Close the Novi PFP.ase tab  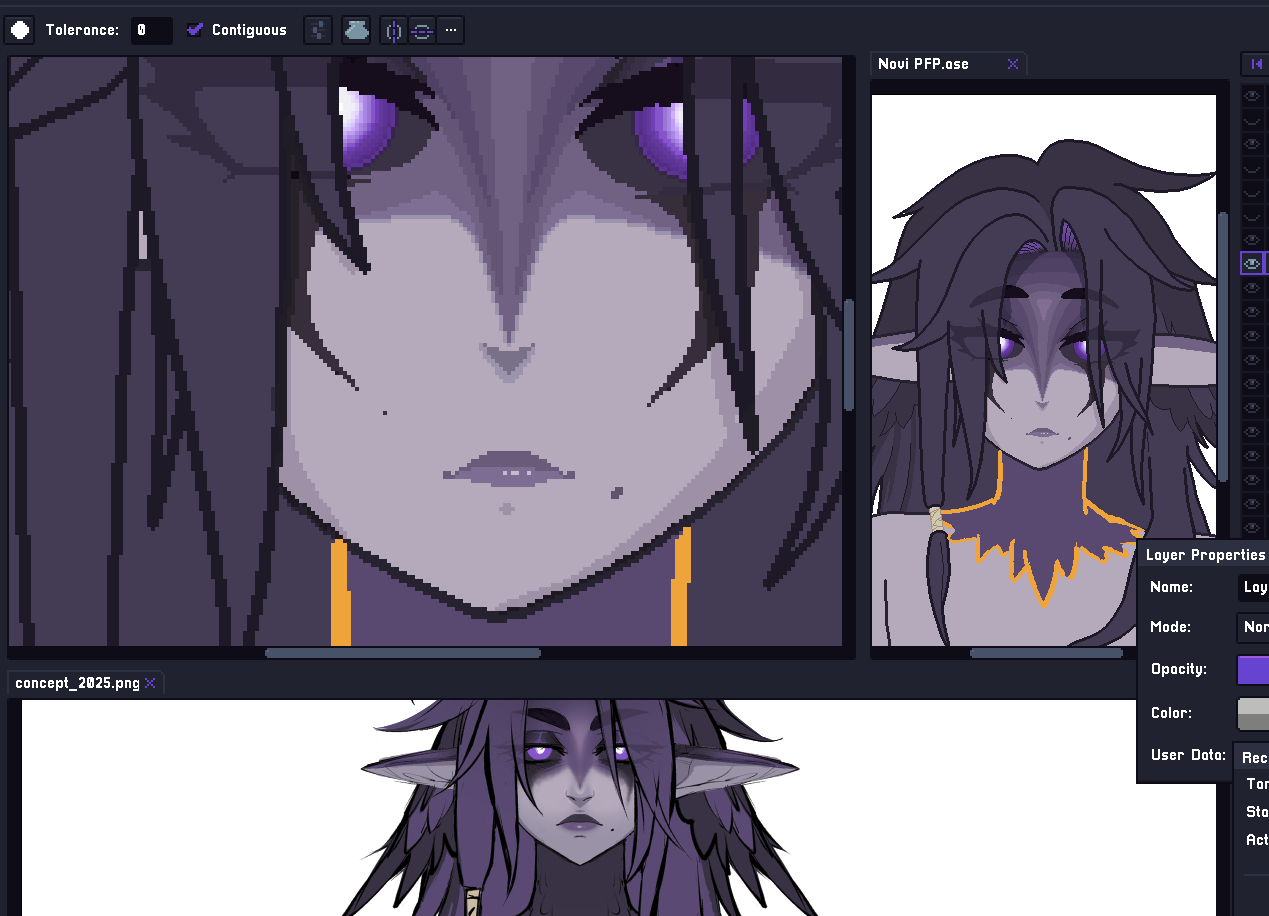pyautogui.click(x=1012, y=64)
